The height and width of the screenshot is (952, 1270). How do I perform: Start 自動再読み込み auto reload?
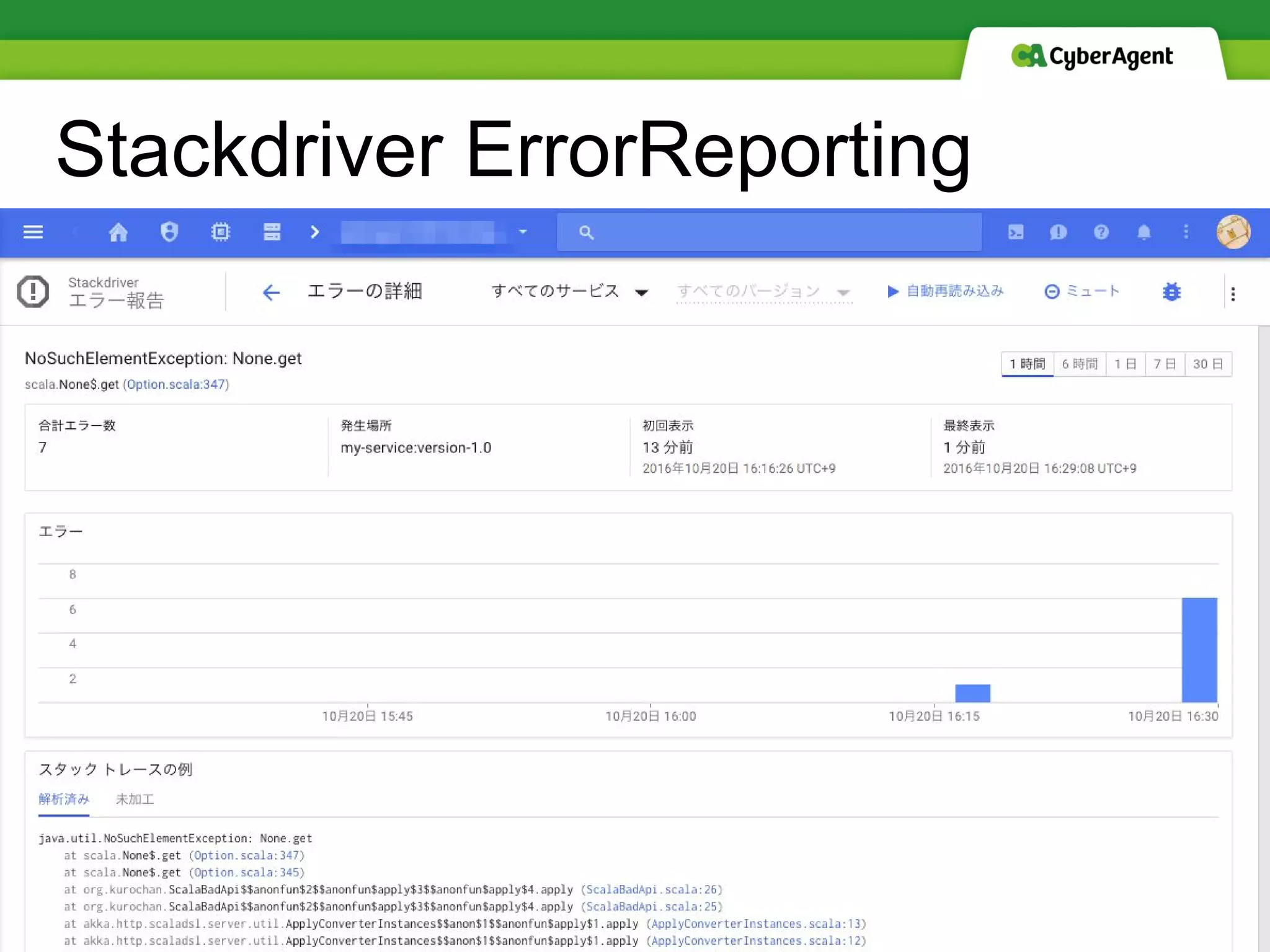coord(945,291)
